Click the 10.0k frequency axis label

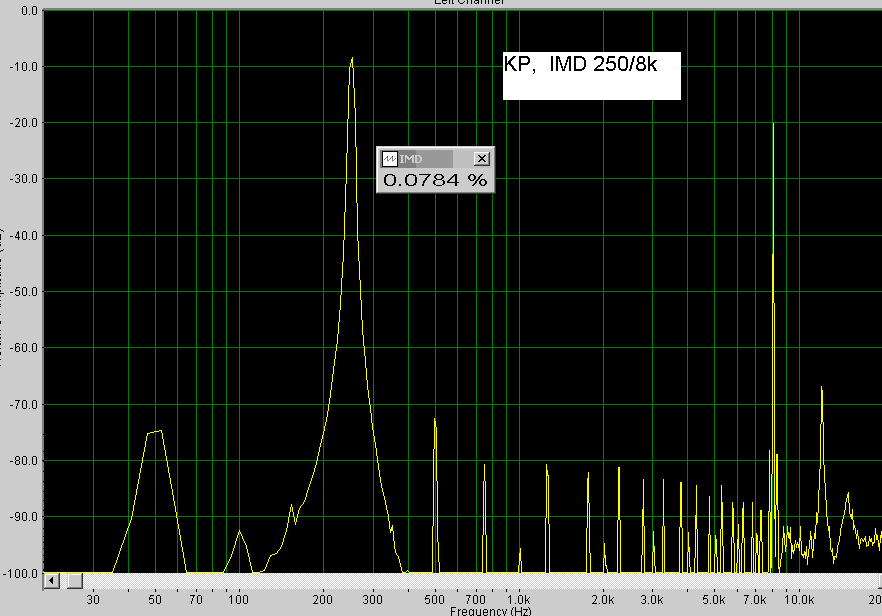[799, 600]
